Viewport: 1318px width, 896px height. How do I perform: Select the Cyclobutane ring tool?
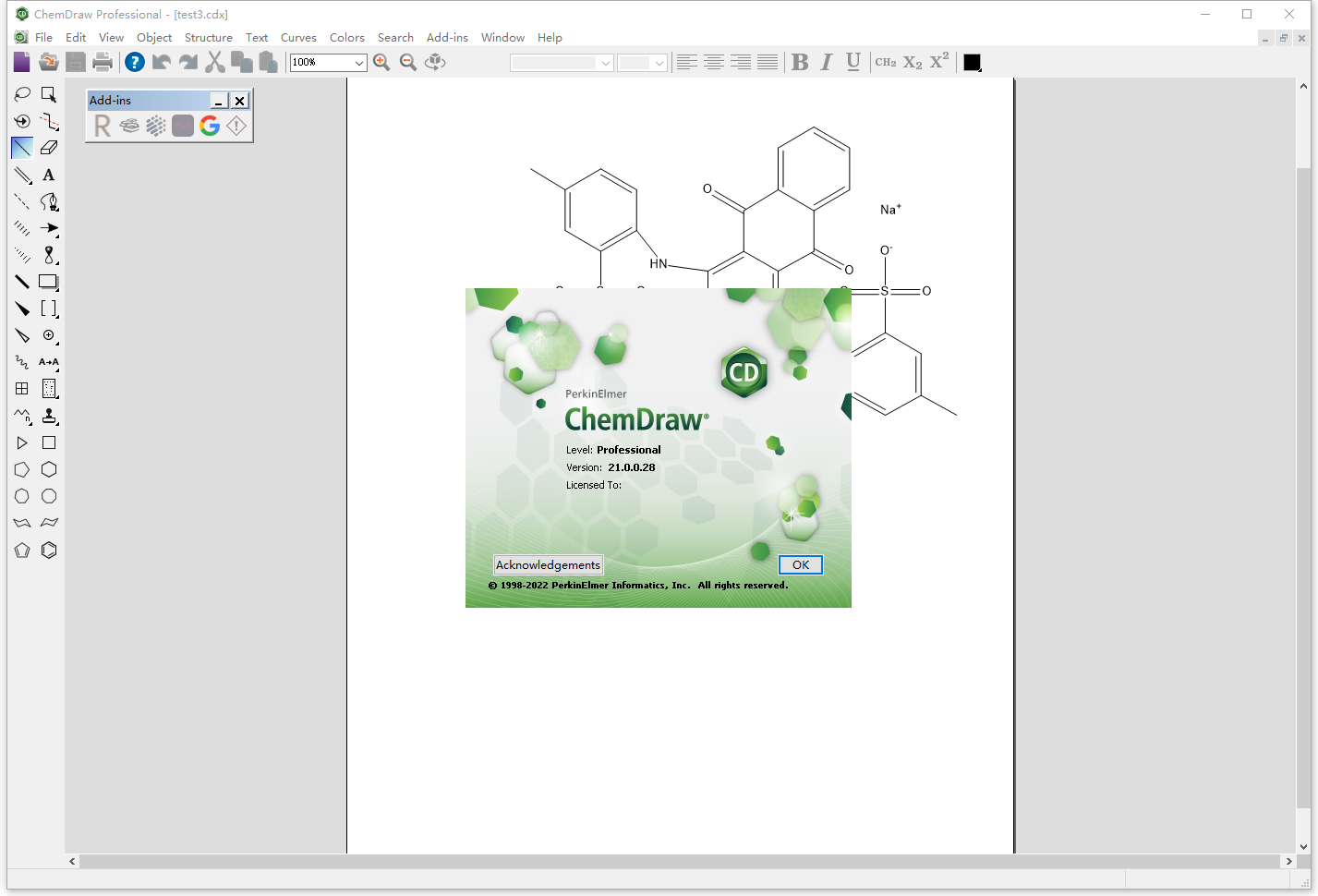[49, 443]
